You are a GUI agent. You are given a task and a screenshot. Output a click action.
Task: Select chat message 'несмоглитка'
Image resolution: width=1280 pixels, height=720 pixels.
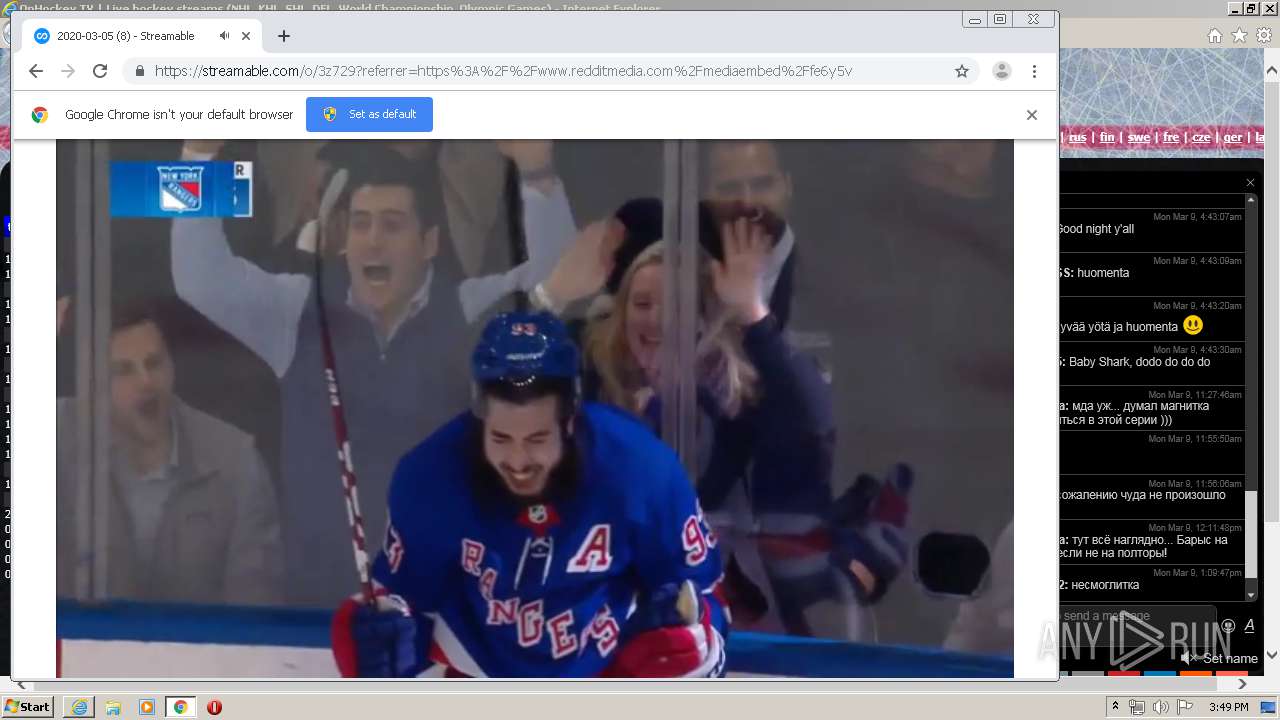[x=1105, y=585]
